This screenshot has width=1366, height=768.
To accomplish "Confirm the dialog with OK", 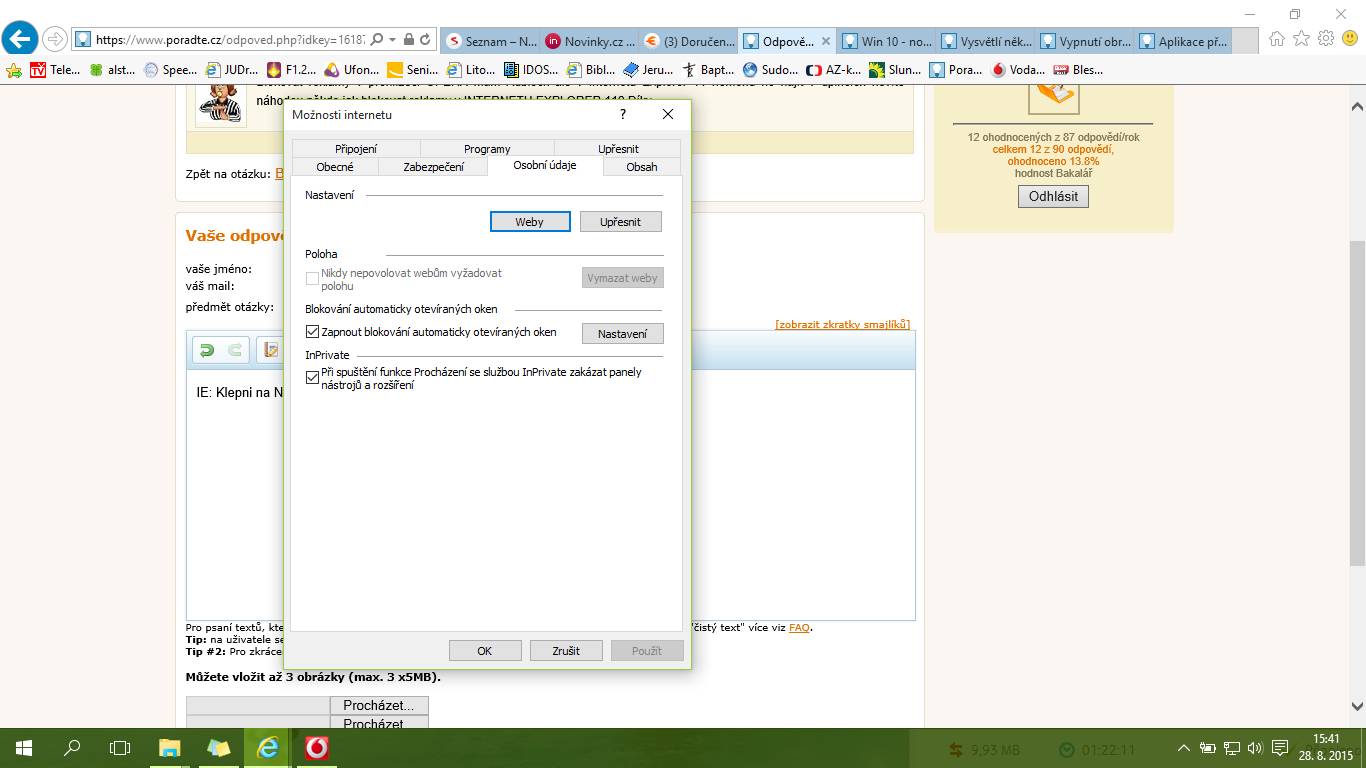I will point(485,651).
